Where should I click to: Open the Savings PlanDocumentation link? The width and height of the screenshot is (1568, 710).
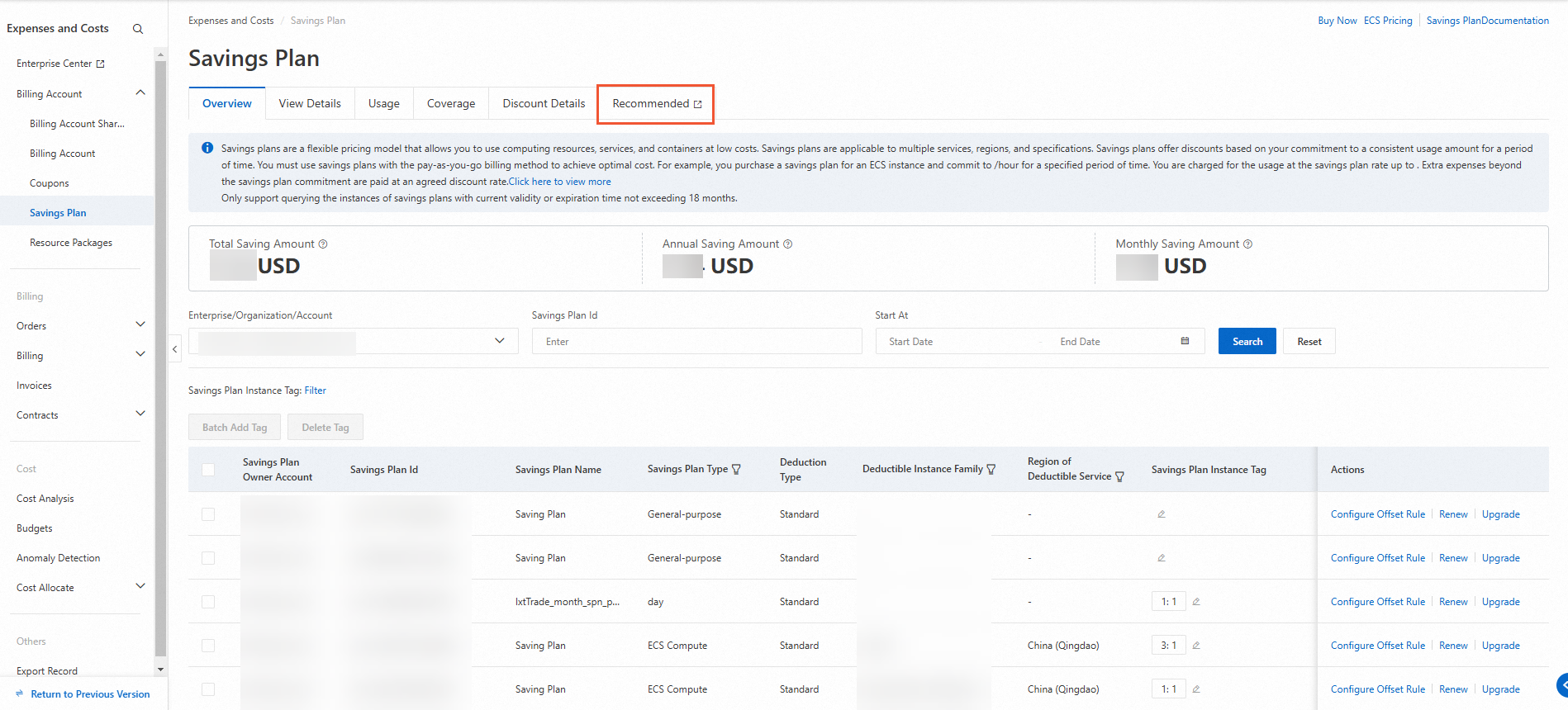1488,21
